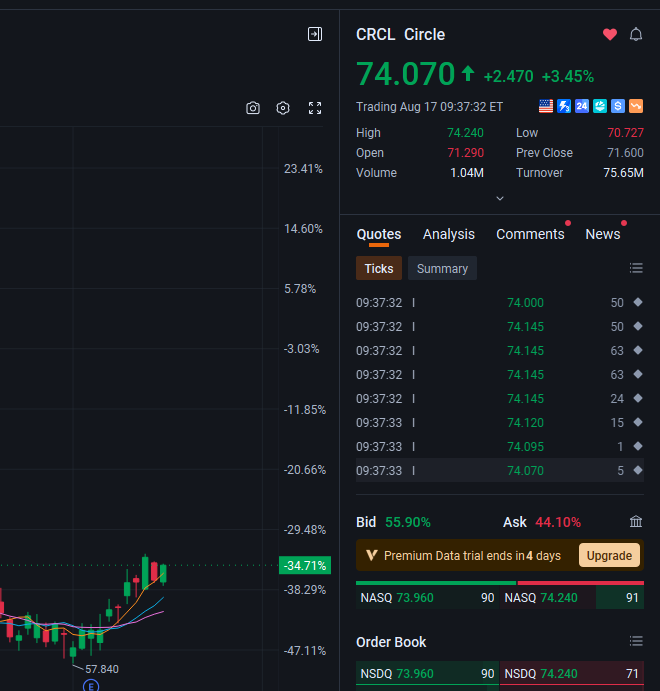Open the Comments tab
Viewport: 660px width, 691px height.
click(530, 234)
